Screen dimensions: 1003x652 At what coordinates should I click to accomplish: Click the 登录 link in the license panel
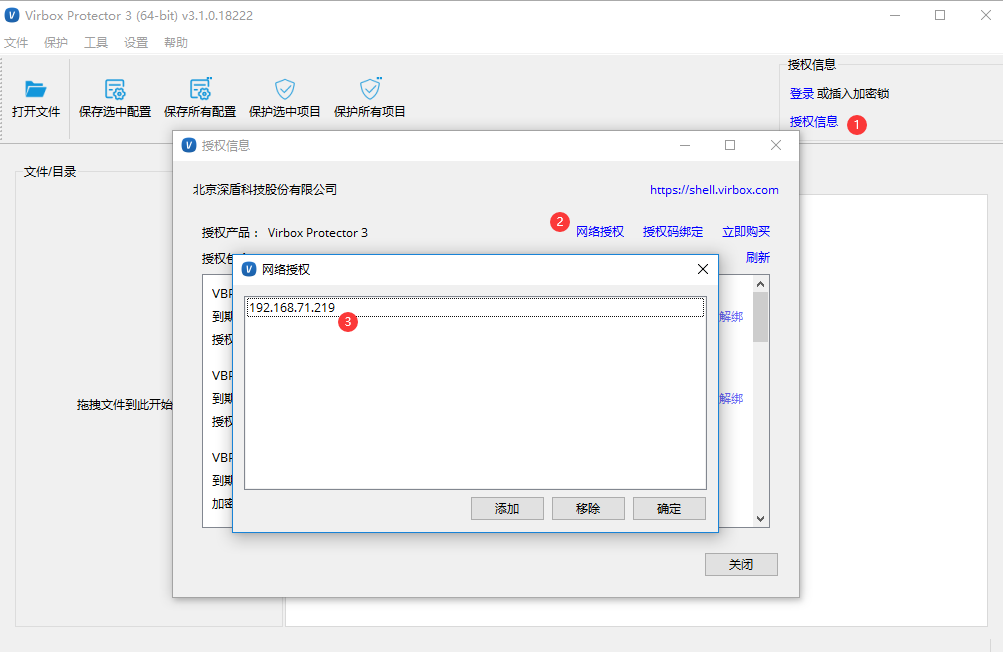(802, 93)
